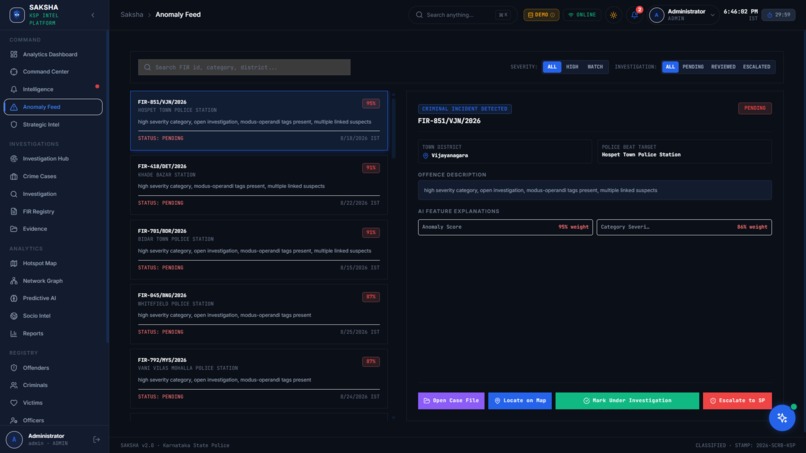Expand the Administrator account dropdown
806x453 pixels.
[x=683, y=15]
